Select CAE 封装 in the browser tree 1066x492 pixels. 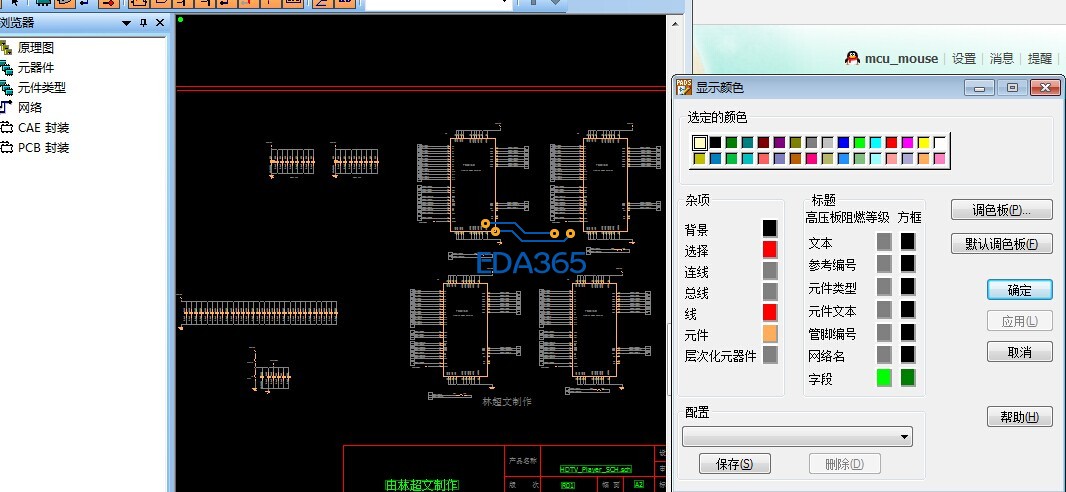pyautogui.click(x=44, y=128)
